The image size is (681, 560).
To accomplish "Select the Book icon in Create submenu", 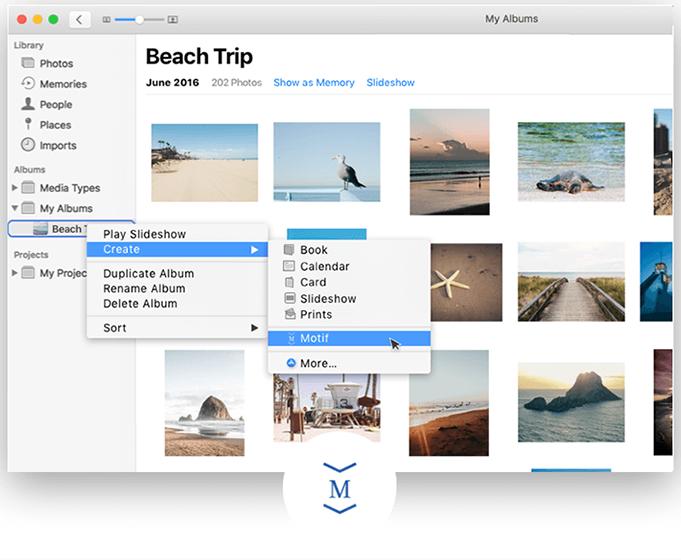I will point(289,250).
